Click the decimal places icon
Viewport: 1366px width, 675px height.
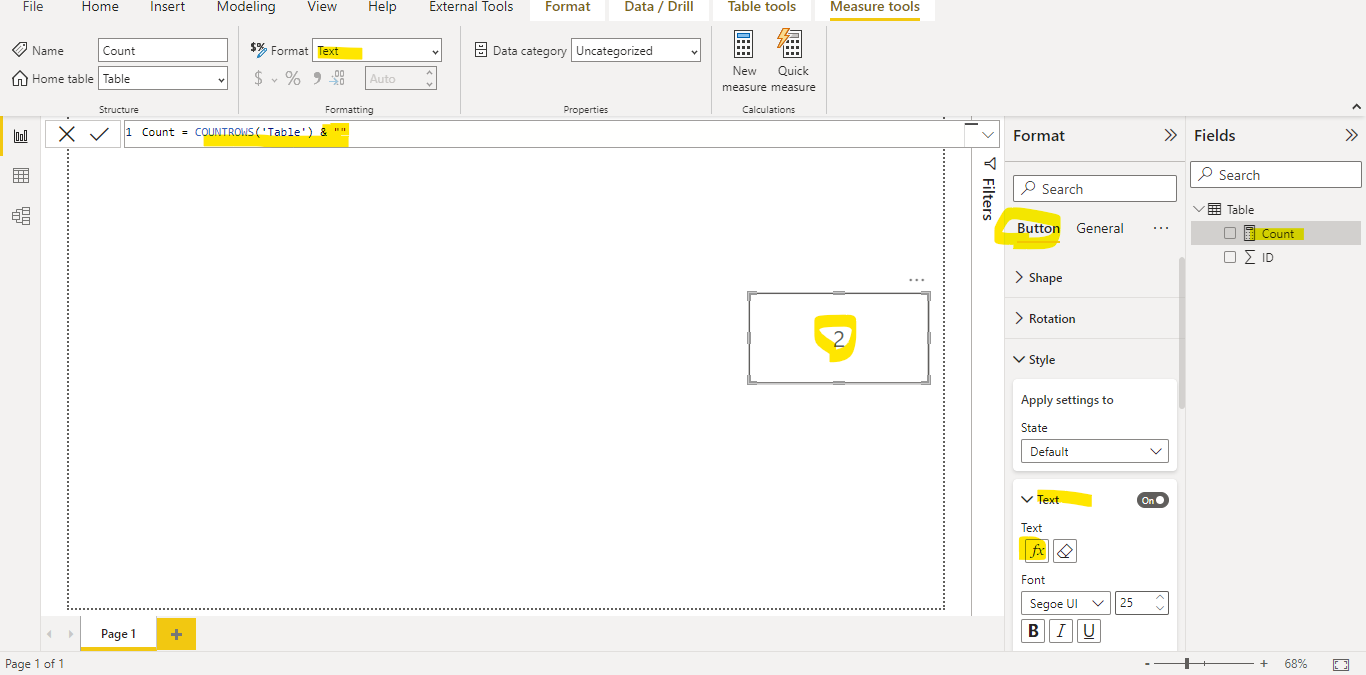pyautogui.click(x=338, y=78)
